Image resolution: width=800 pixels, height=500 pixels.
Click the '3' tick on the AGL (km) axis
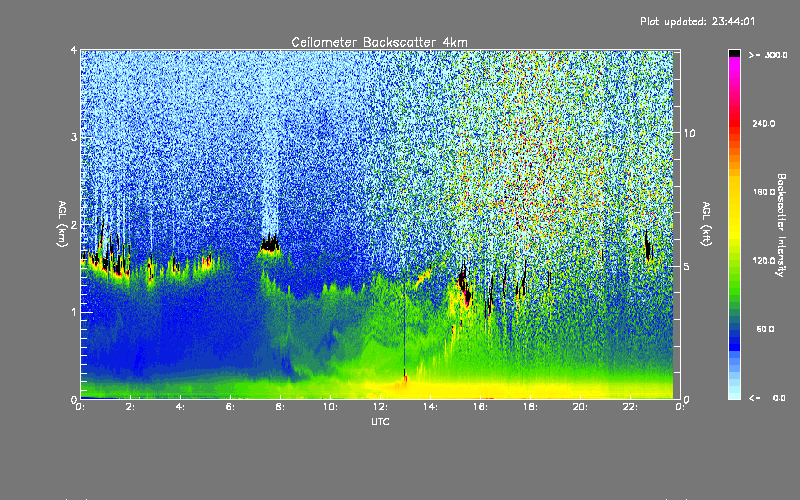[x=74, y=137]
